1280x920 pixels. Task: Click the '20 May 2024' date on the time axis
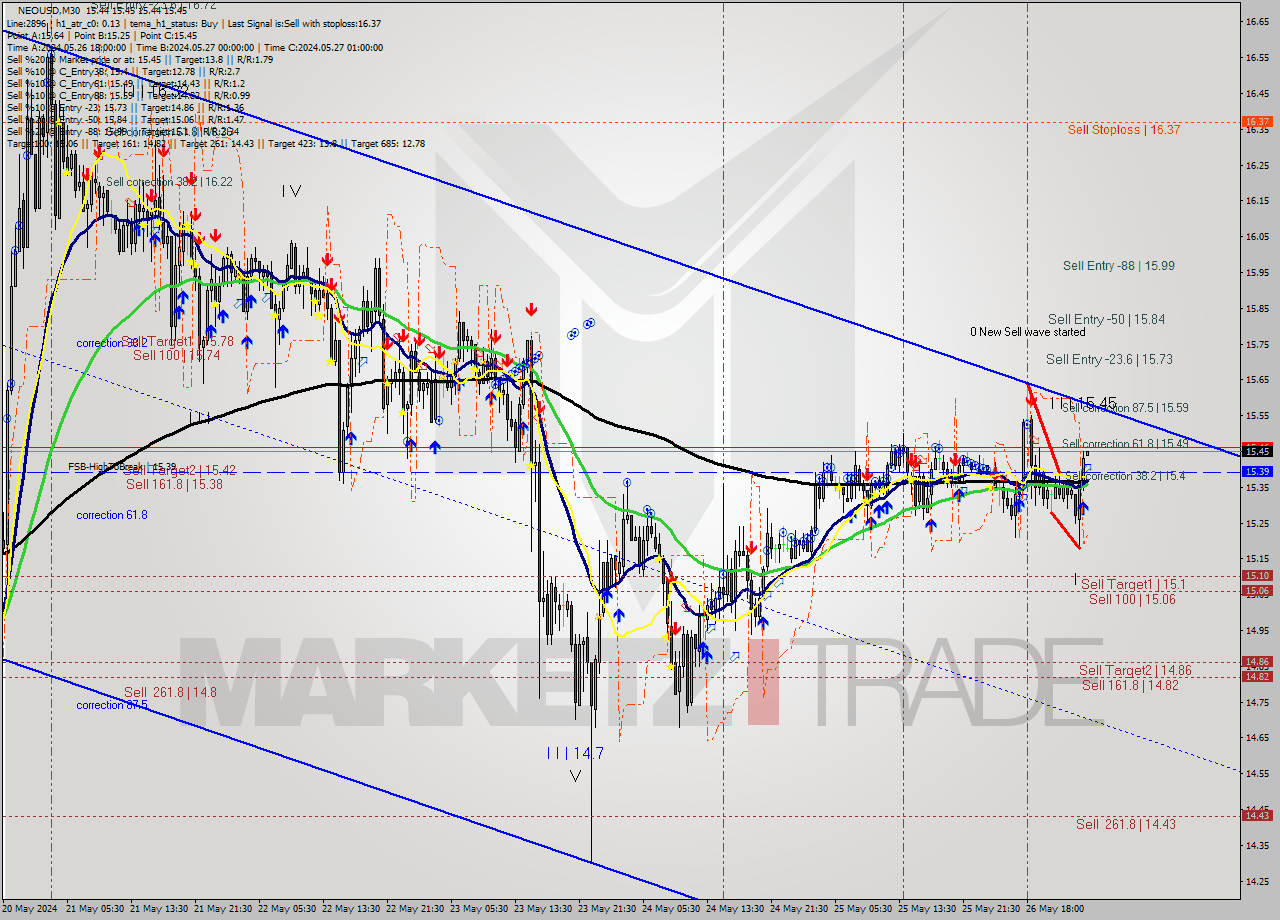[x=31, y=909]
